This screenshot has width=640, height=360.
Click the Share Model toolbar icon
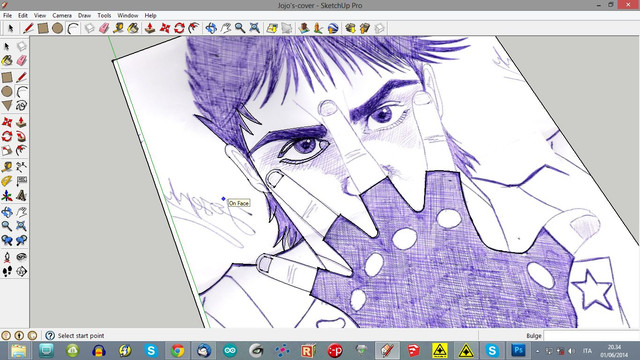364,28
